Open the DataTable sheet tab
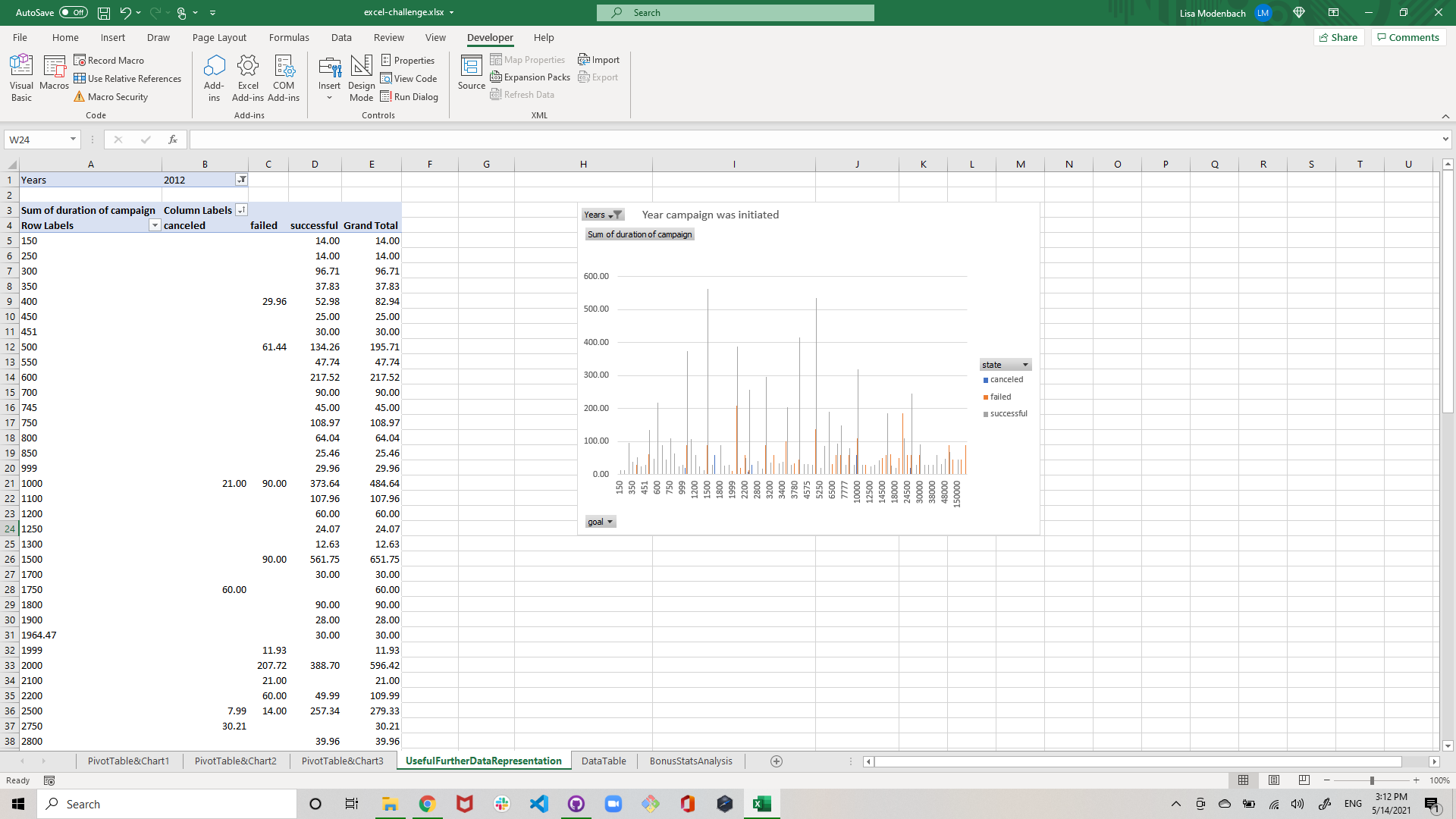Image resolution: width=1456 pixels, height=819 pixels. coord(604,761)
